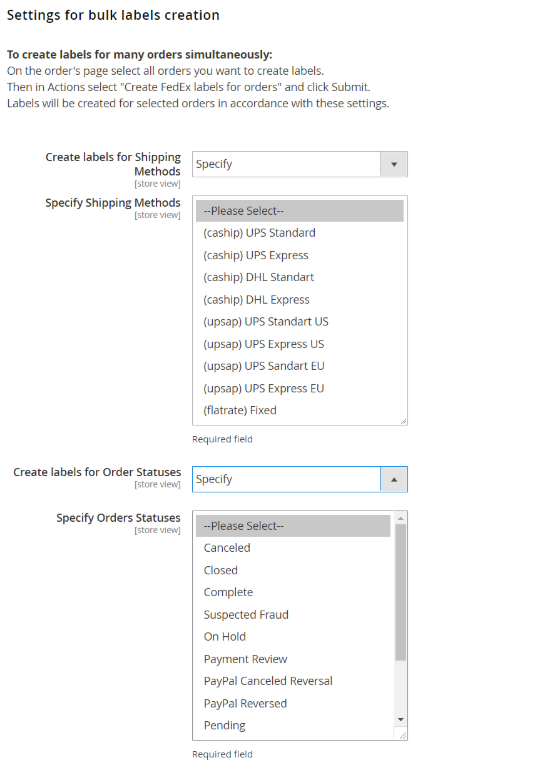Image resolution: width=537 pixels, height=777 pixels.
Task: Select Pending order status
Action: pyautogui.click(x=293, y=725)
